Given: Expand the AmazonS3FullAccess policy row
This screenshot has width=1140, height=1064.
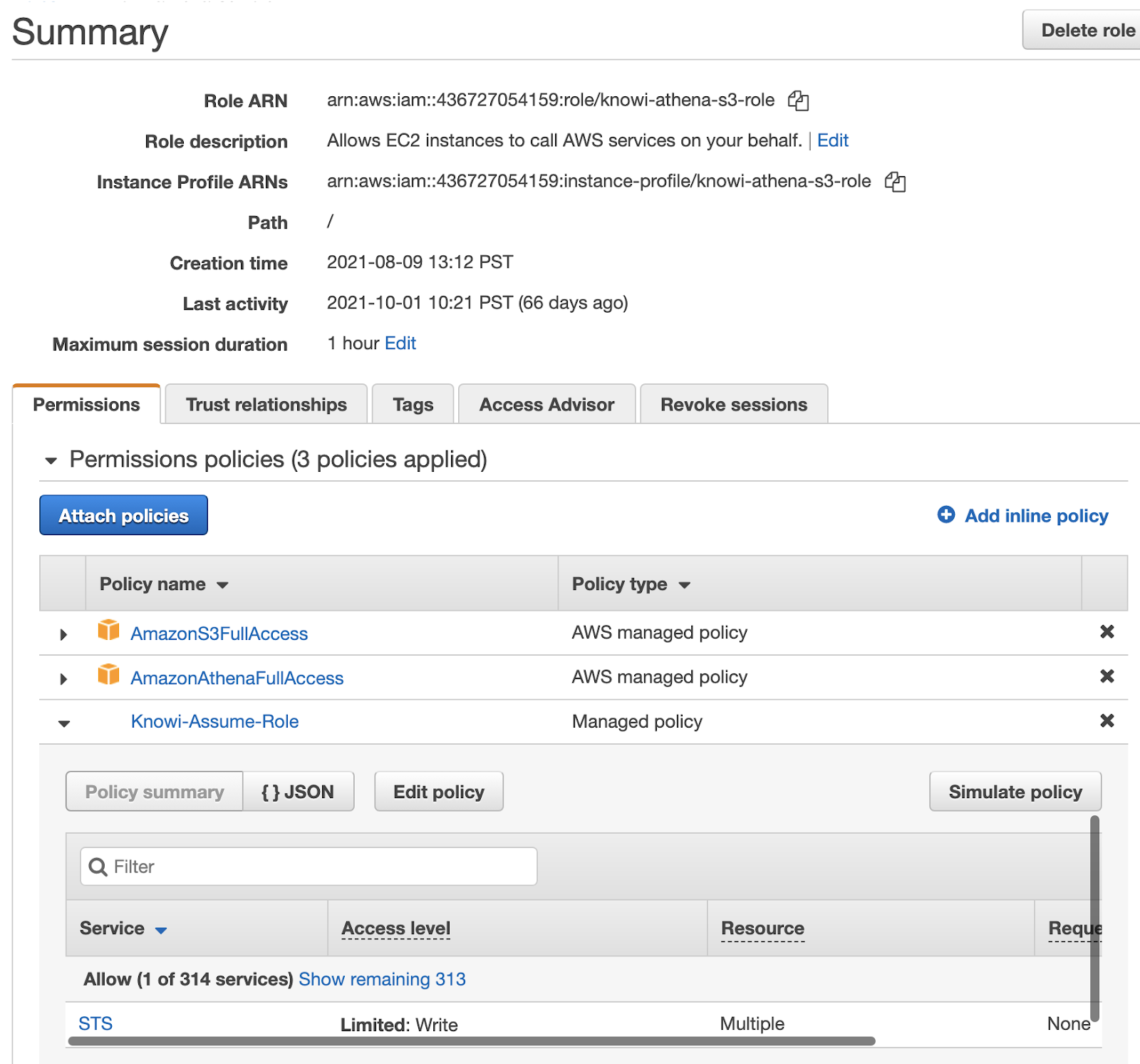Looking at the screenshot, I should point(63,634).
